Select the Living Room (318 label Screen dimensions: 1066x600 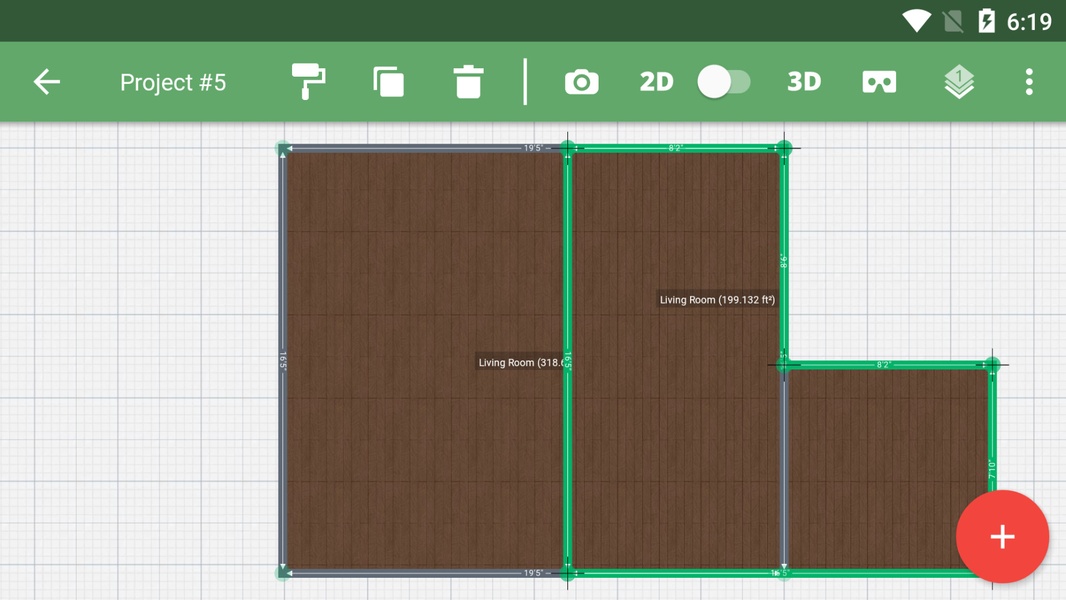520,363
